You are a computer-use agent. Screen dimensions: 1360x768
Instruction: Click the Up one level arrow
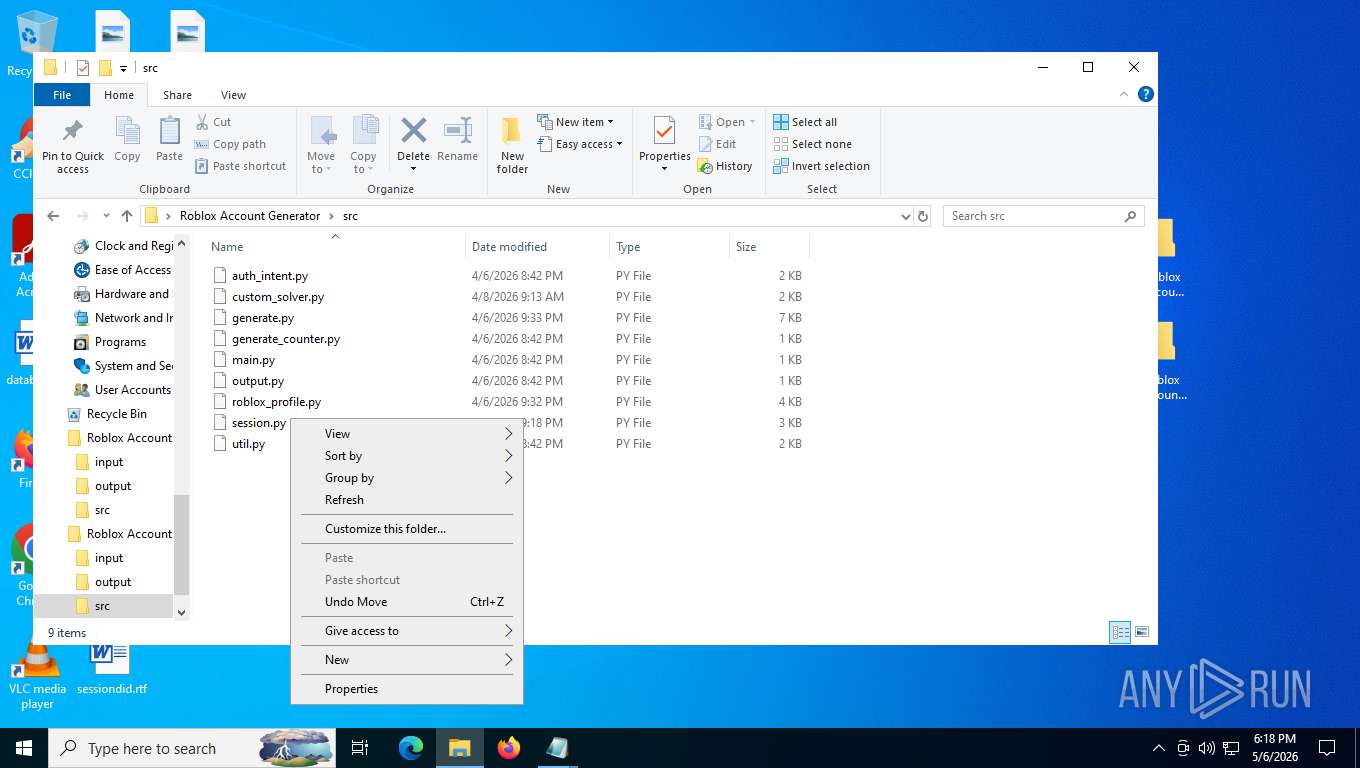pos(127,216)
